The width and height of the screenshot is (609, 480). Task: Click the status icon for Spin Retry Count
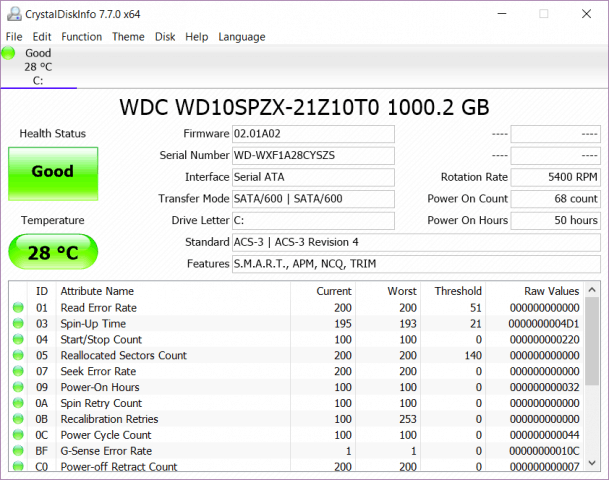tap(18, 403)
